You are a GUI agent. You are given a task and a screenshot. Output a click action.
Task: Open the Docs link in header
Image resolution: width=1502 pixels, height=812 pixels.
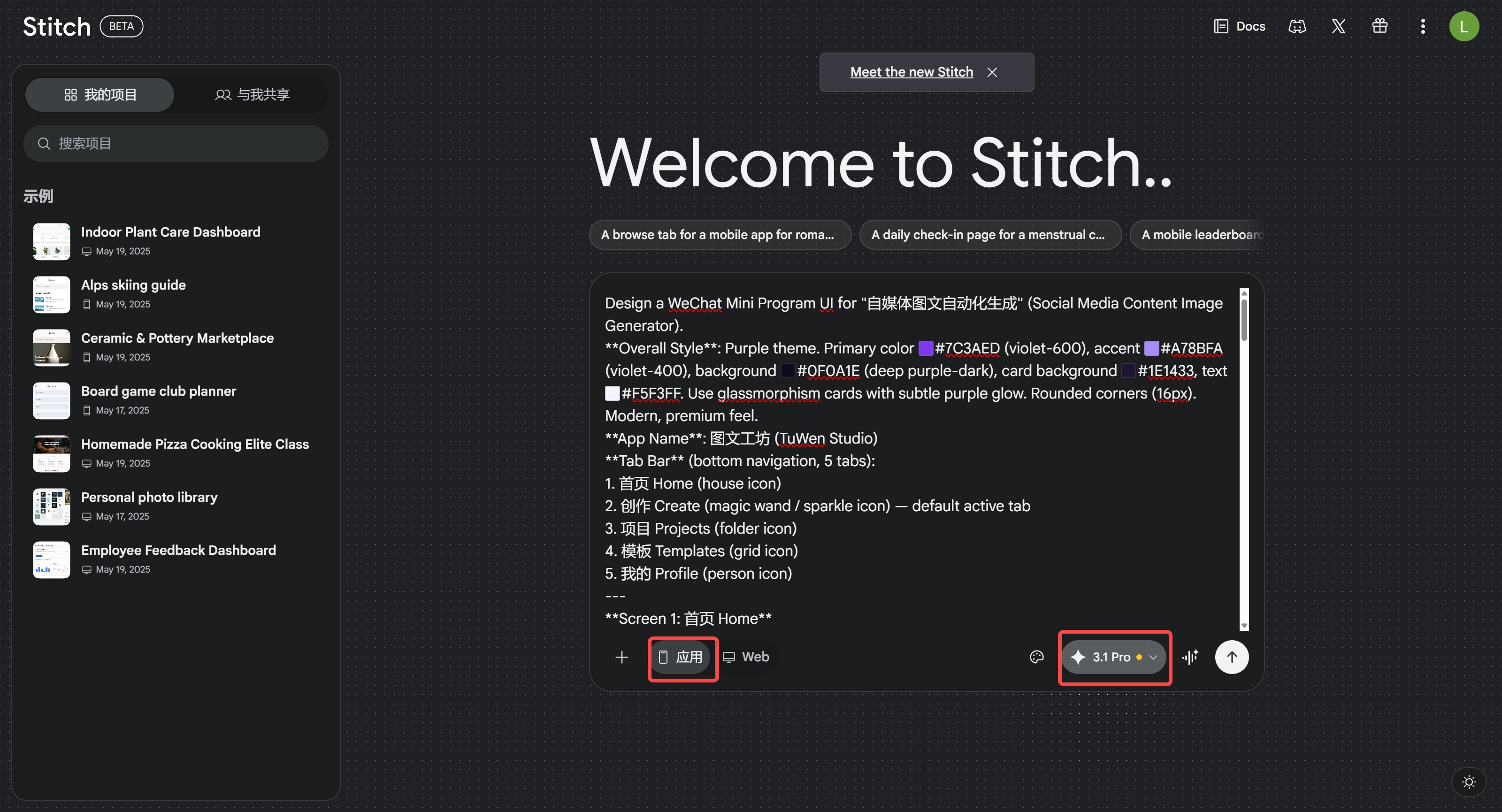[1239, 26]
